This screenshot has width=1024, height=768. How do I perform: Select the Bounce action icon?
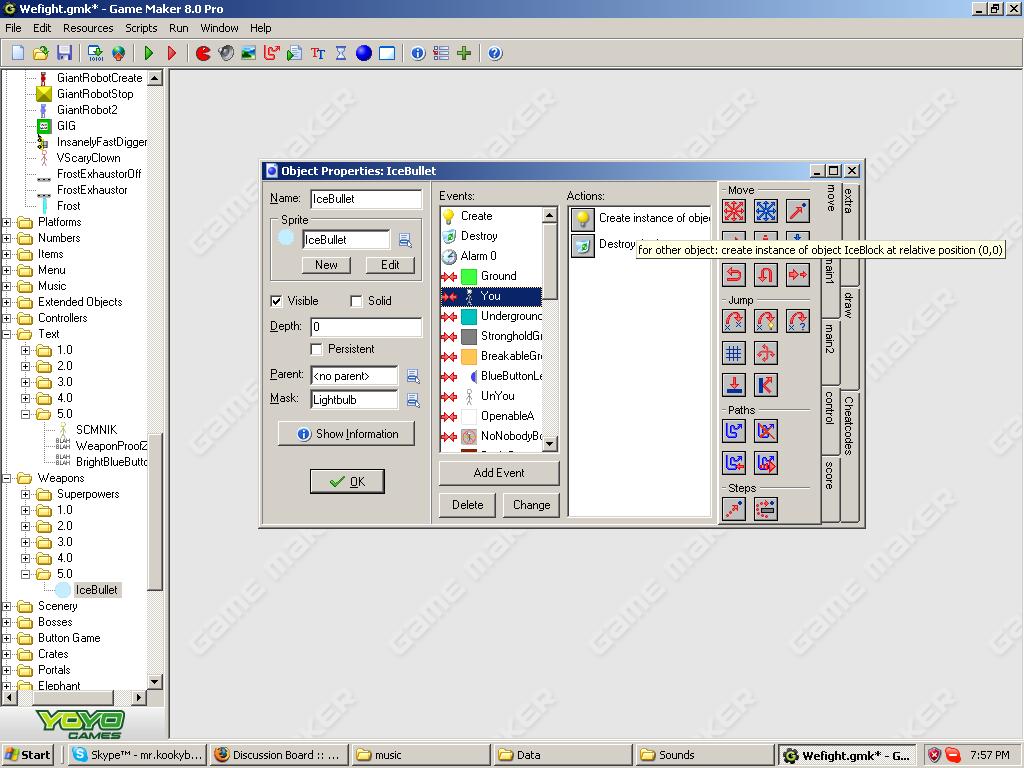(766, 385)
